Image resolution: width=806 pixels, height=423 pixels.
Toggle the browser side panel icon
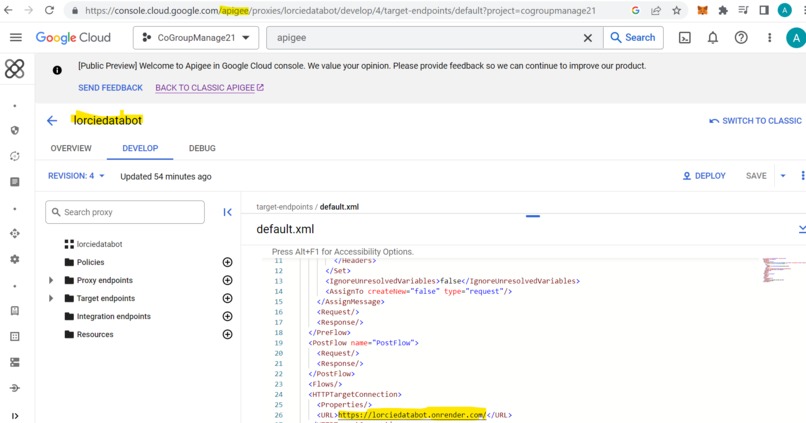[x=764, y=10]
